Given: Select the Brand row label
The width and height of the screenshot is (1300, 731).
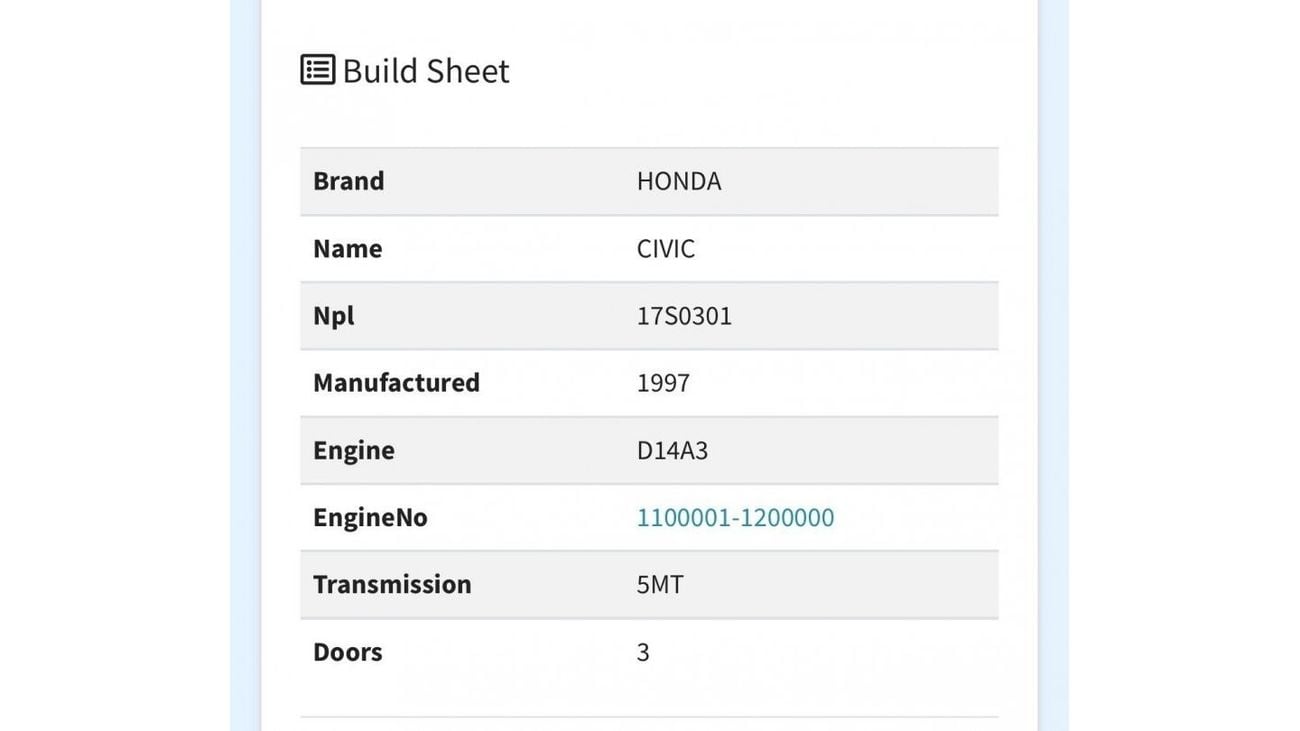Looking at the screenshot, I should pos(349,181).
